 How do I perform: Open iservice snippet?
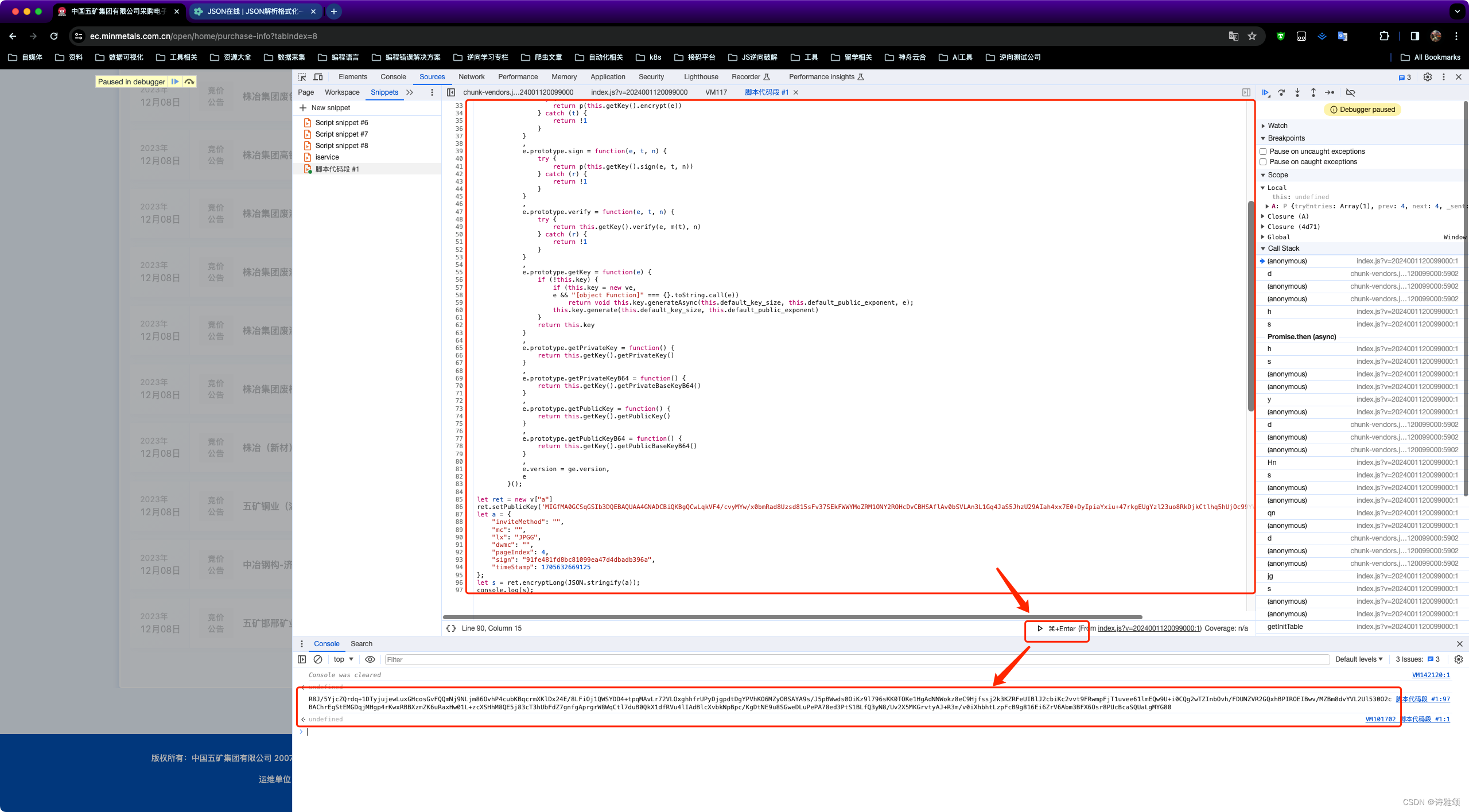tap(327, 157)
